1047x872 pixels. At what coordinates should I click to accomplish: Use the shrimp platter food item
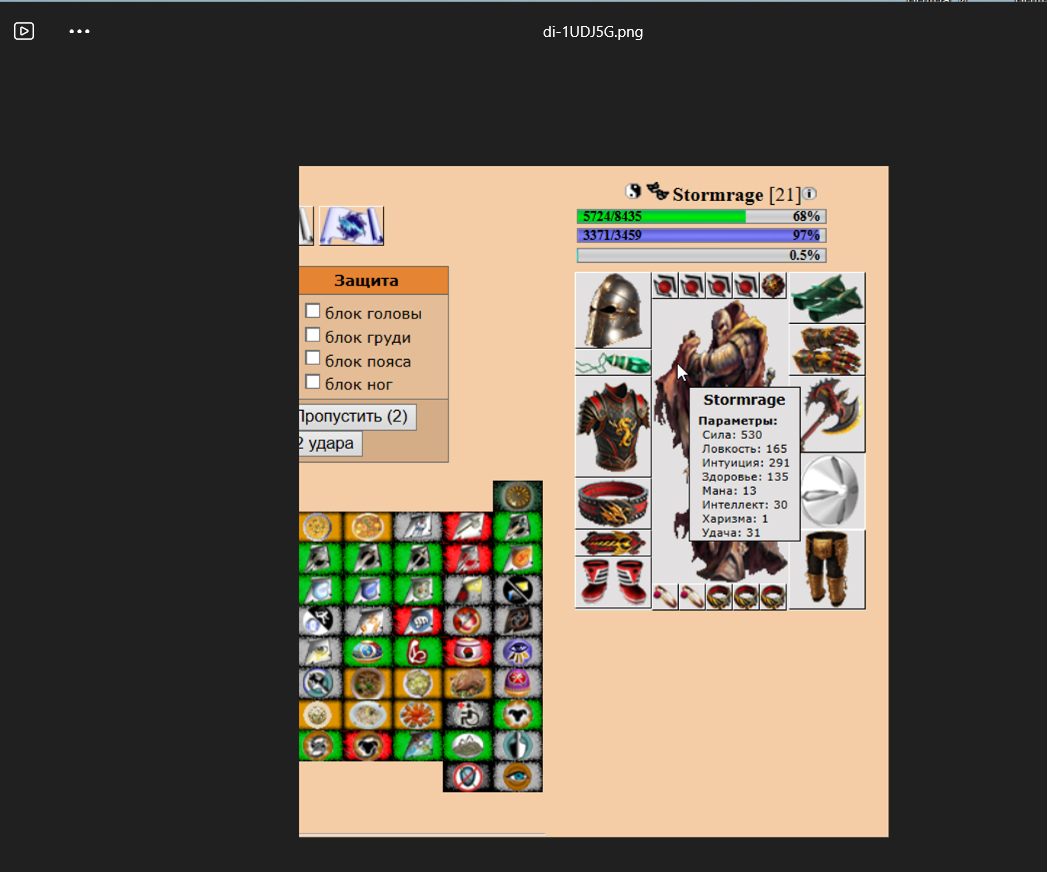tap(417, 714)
